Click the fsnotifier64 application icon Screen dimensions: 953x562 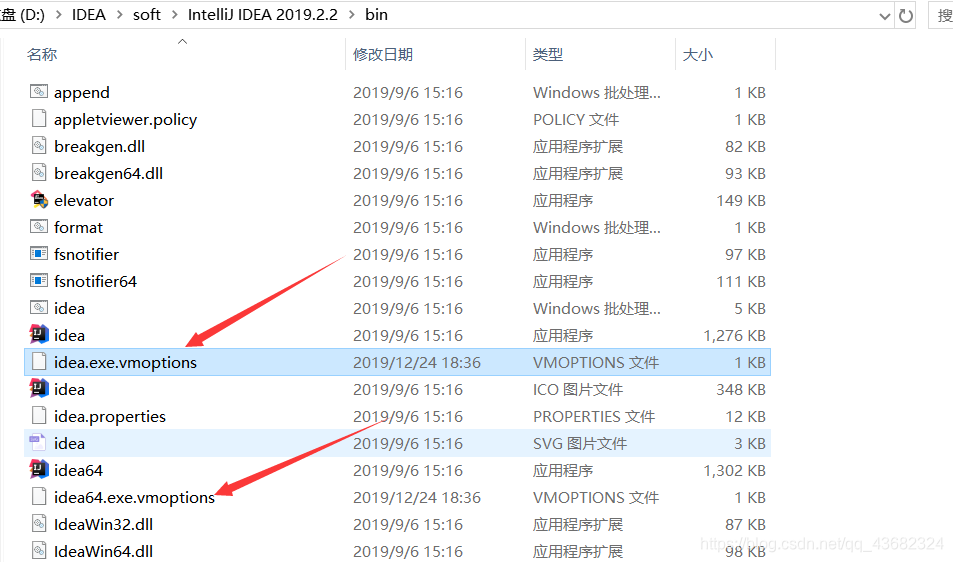(39, 281)
